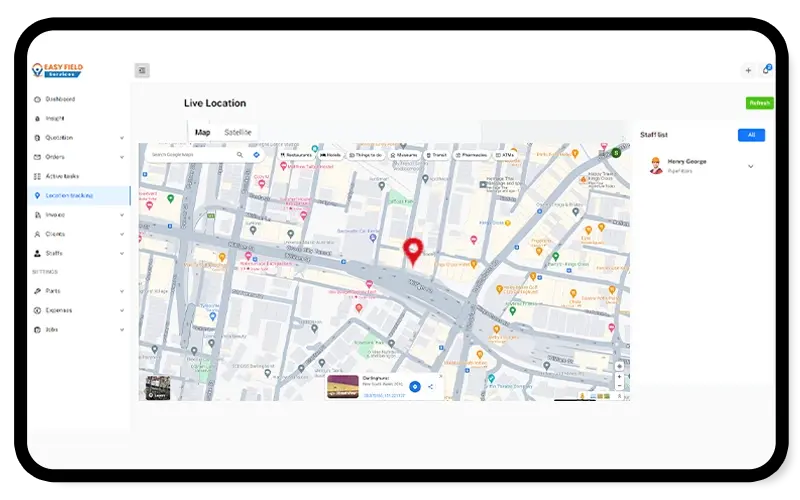Click the Easy Field Services logo

pyautogui.click(x=57, y=70)
